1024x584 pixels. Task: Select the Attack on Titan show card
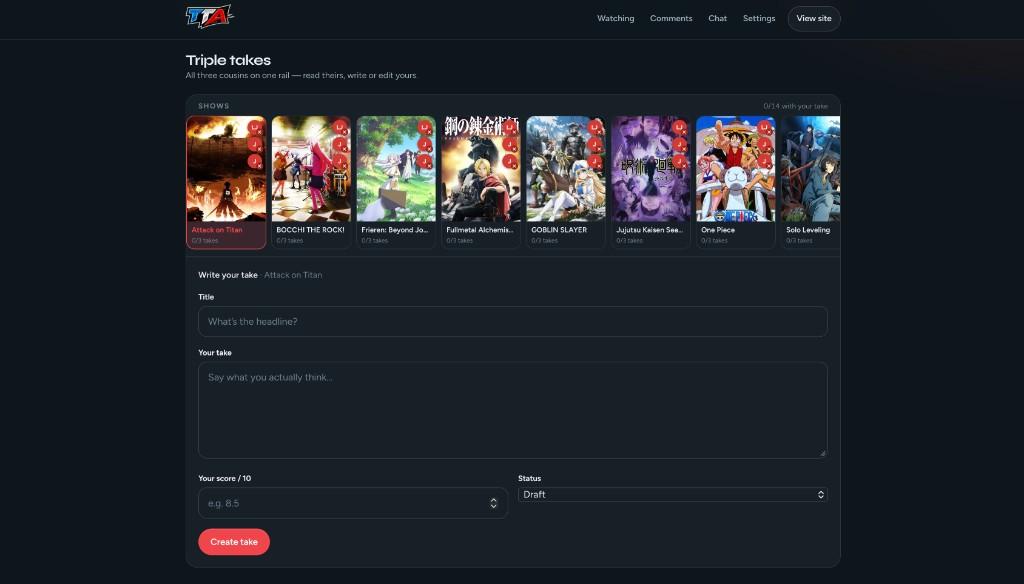point(226,182)
